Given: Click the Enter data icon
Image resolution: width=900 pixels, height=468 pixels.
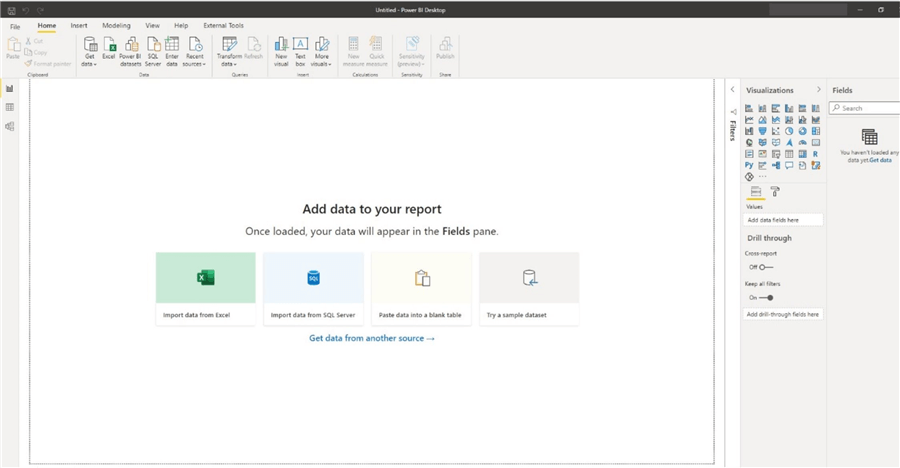Looking at the screenshot, I should click(172, 50).
